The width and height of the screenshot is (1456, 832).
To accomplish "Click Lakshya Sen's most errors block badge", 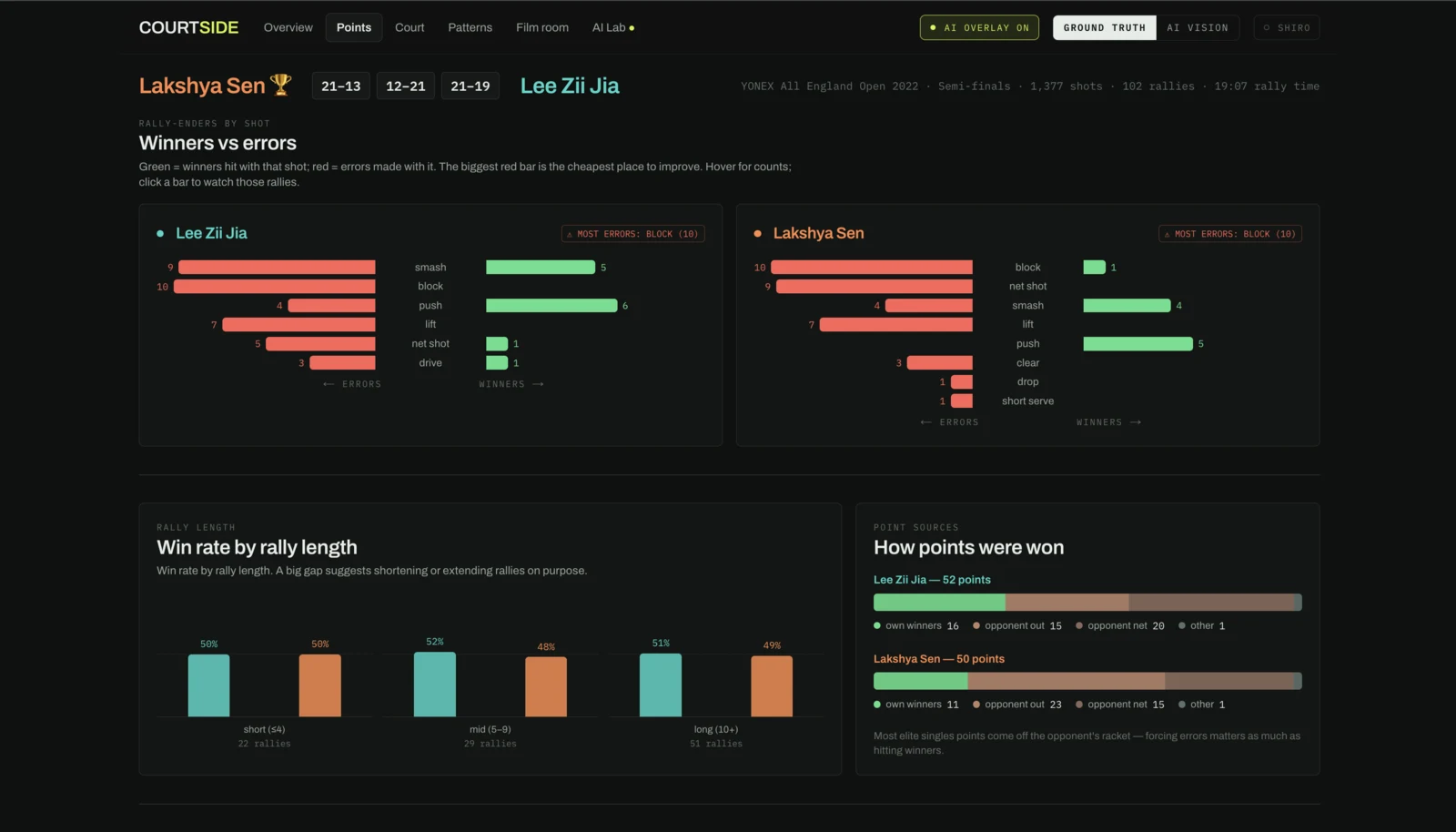I will [x=1229, y=234].
